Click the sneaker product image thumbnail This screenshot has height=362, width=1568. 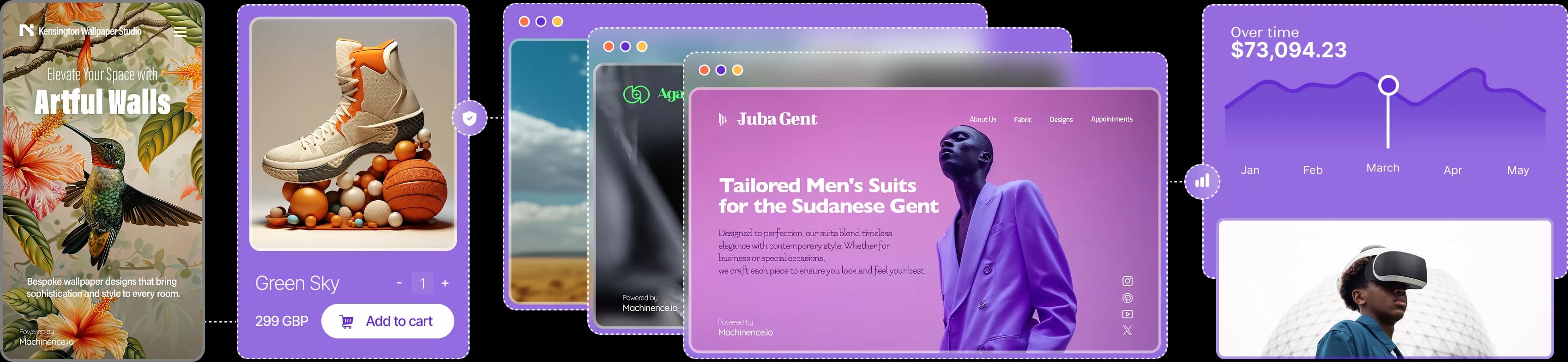click(353, 134)
